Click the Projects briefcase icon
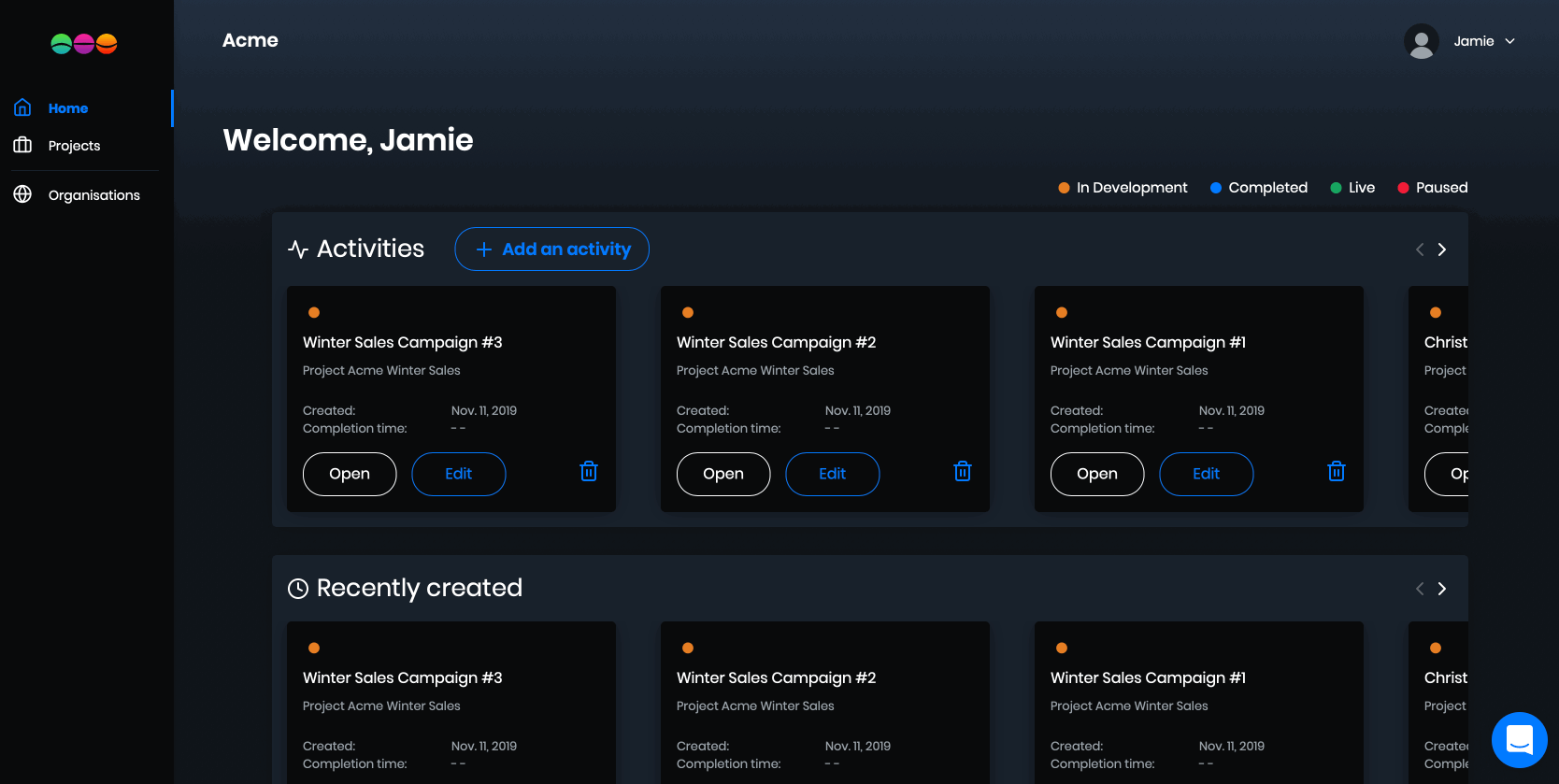The width and height of the screenshot is (1559, 784). 22,145
